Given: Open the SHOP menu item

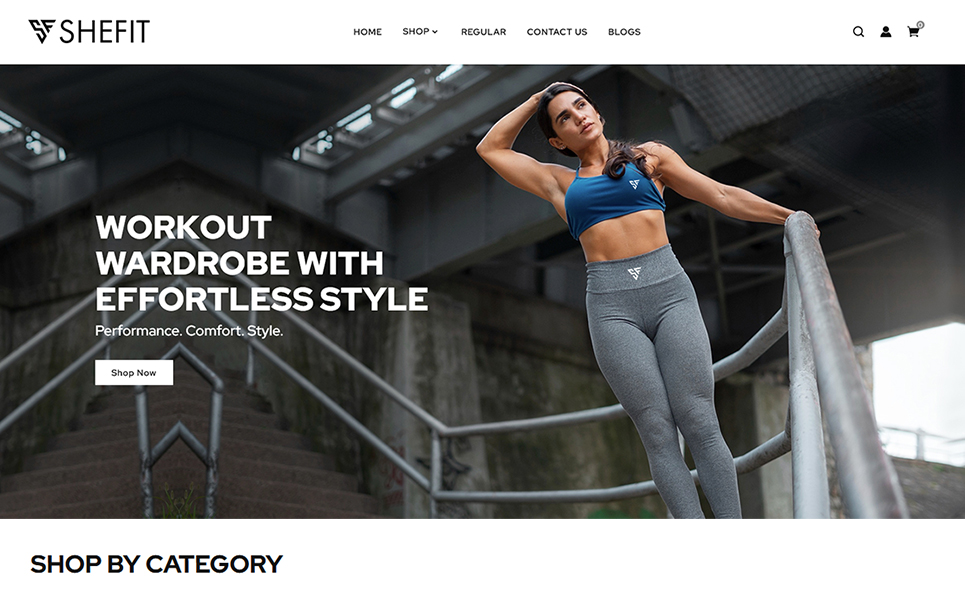Looking at the screenshot, I should click(x=415, y=31).
